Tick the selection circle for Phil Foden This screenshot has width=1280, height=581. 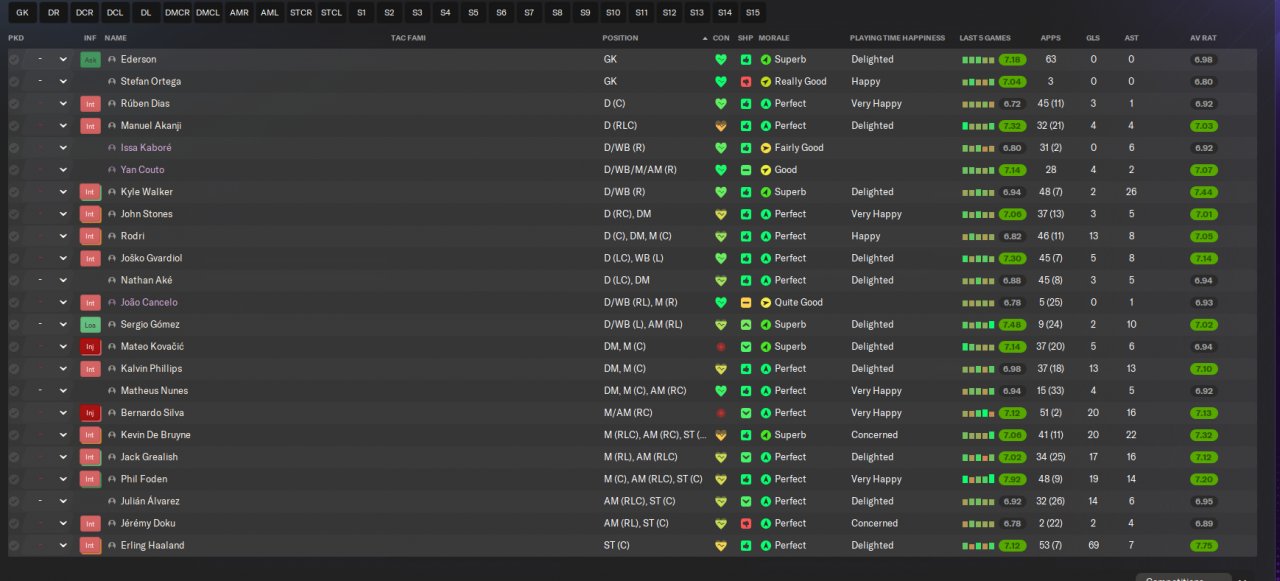[x=14, y=479]
